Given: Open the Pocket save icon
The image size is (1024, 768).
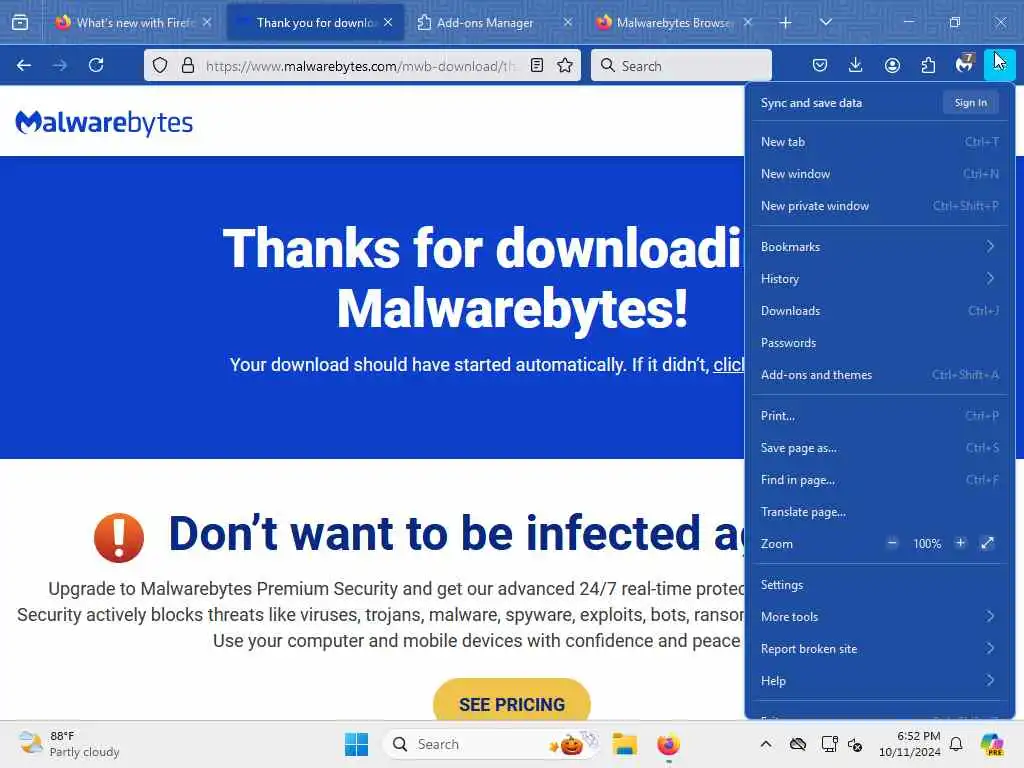Looking at the screenshot, I should 820,65.
